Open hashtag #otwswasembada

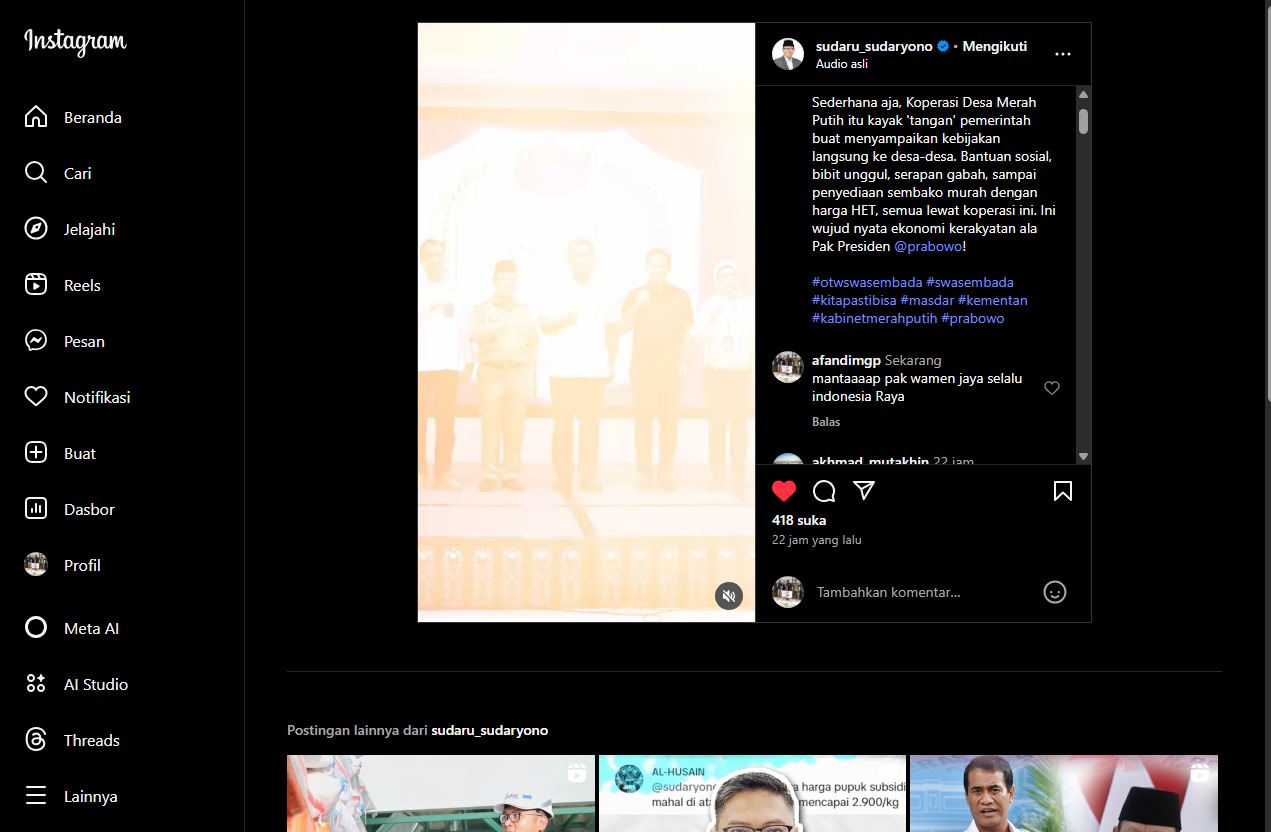[x=867, y=282]
